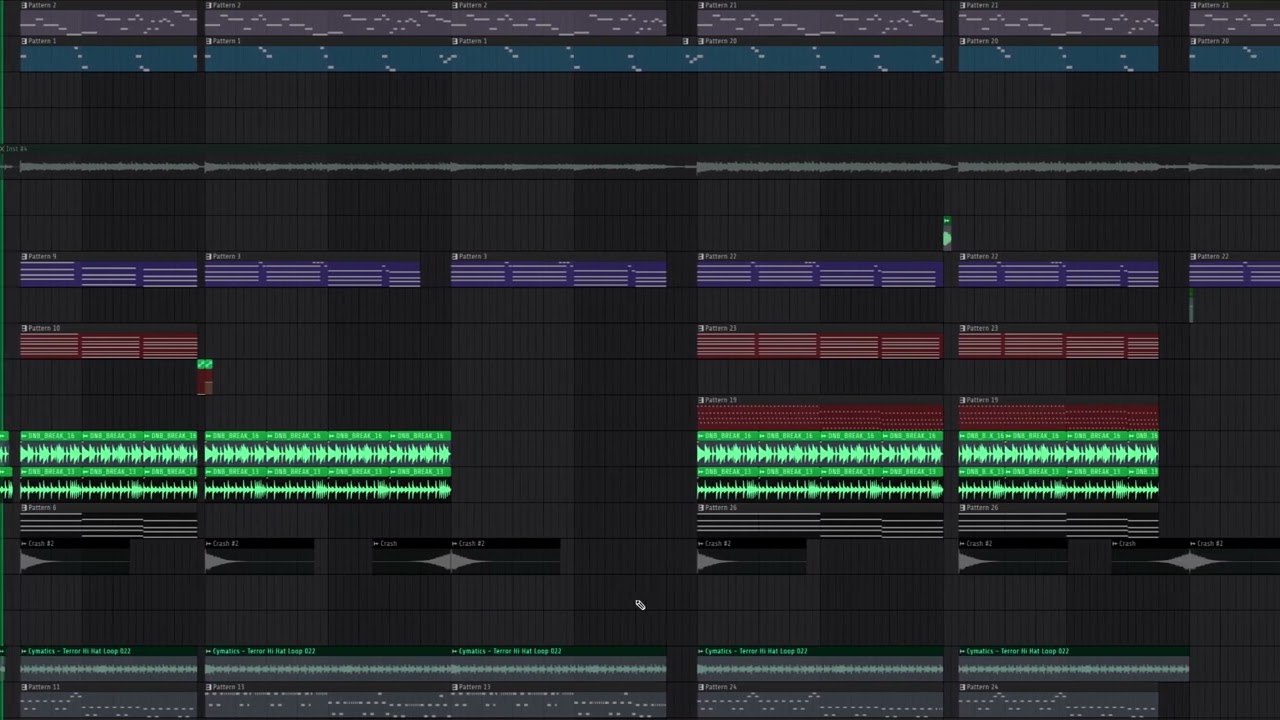Screen dimensions: 1280x720
Task: Select the last Pattern 23 red clip
Action: (x=1058, y=342)
